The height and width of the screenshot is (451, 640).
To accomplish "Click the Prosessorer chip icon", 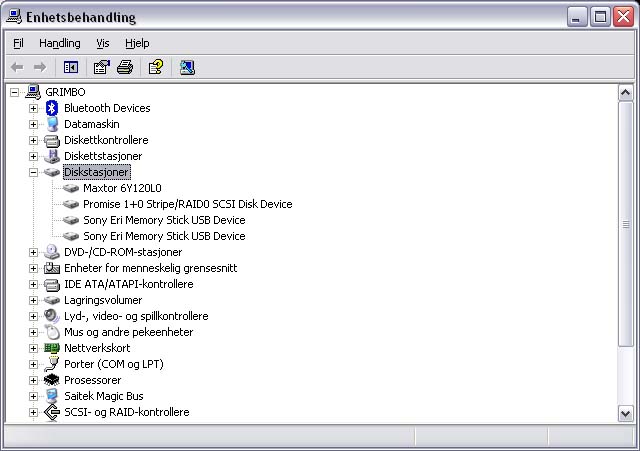I will [52, 380].
